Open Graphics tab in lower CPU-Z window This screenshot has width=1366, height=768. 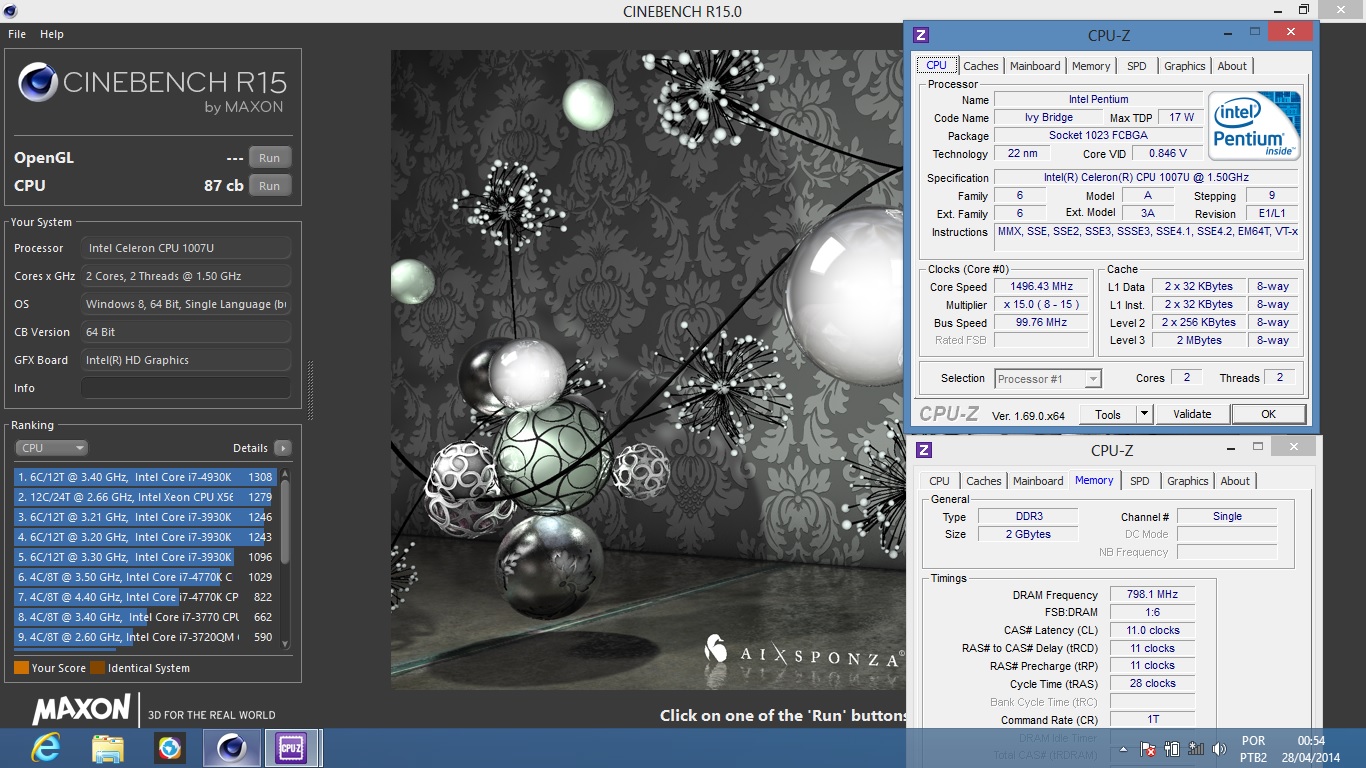1188,481
